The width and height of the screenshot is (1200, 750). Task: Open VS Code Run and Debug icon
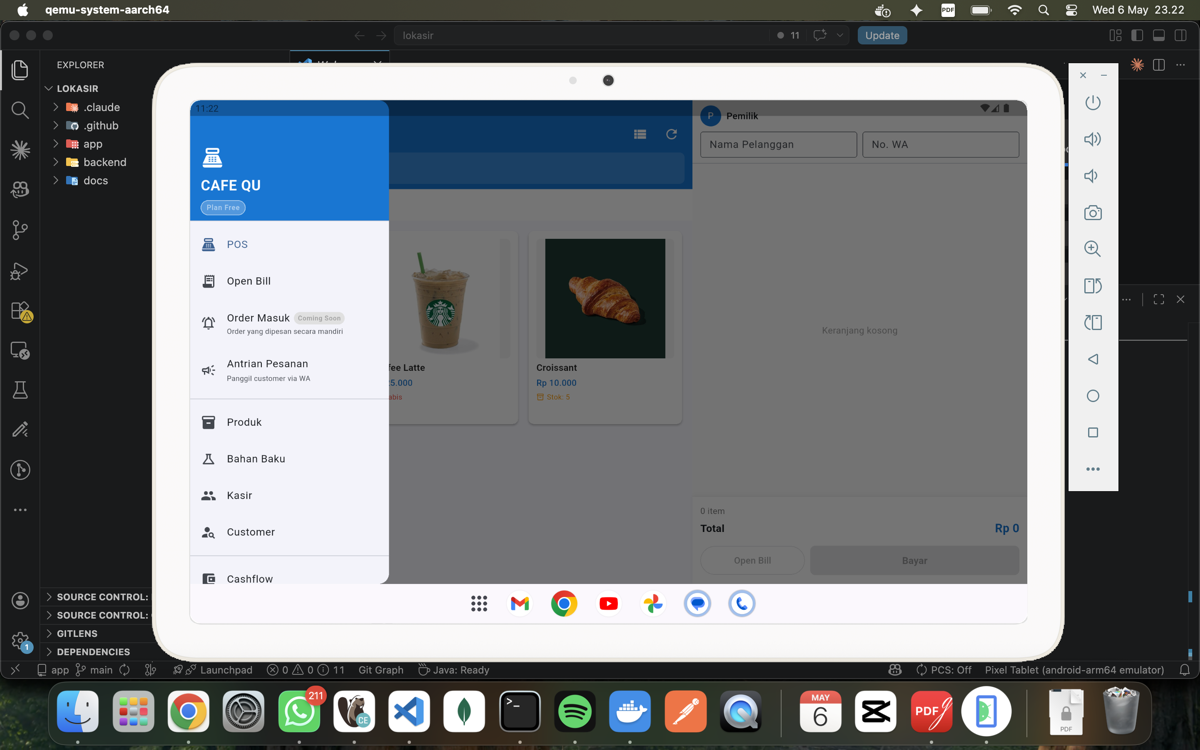tap(20, 271)
